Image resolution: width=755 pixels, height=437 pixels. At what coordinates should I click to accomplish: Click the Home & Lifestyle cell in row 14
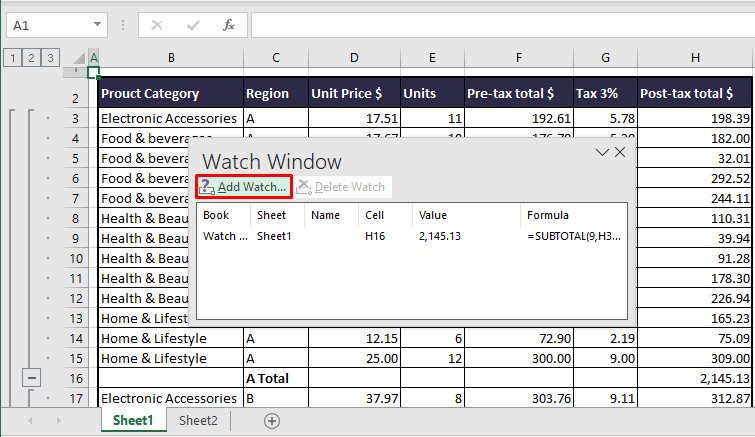click(x=171, y=338)
